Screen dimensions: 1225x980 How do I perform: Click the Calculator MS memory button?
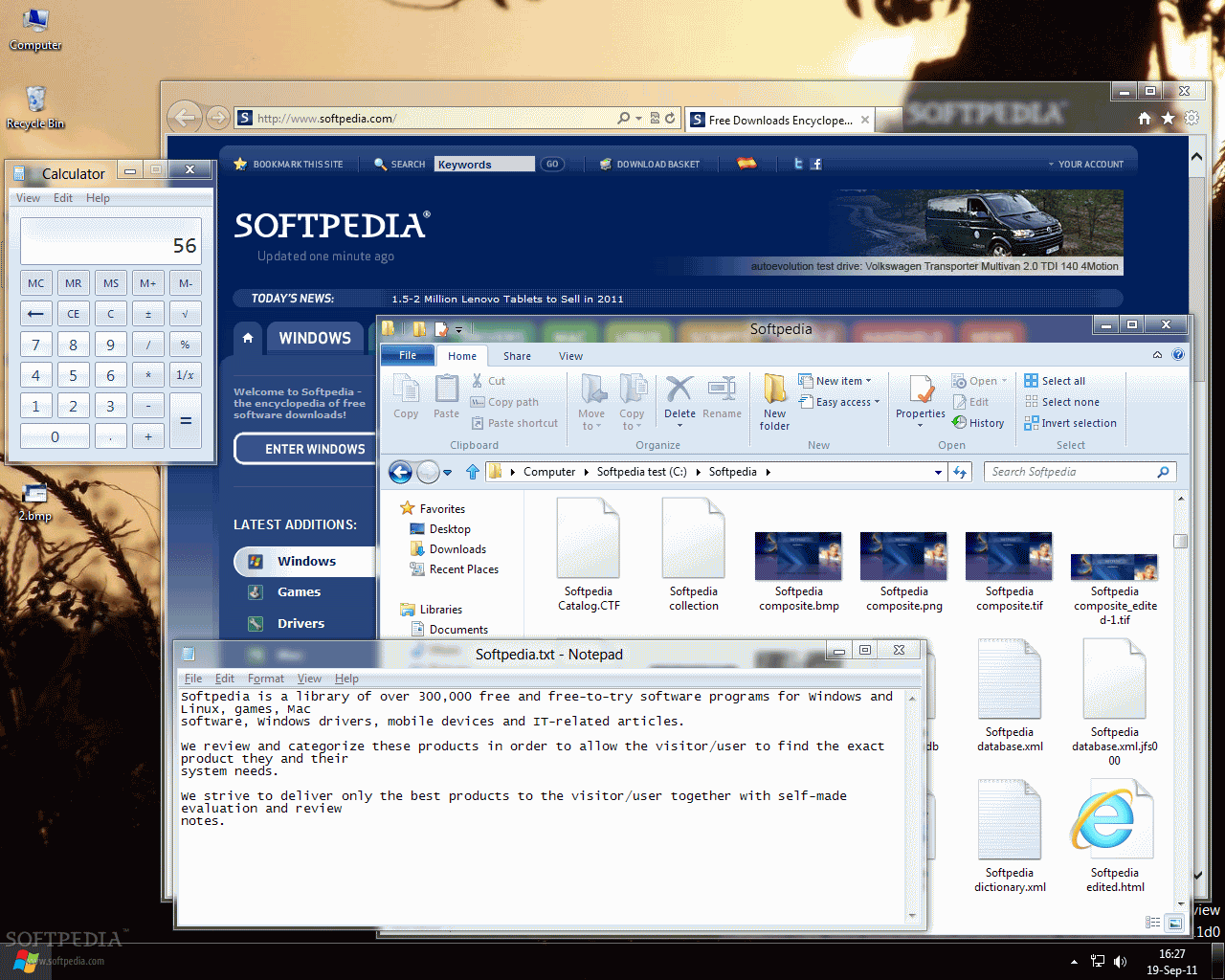(x=111, y=283)
